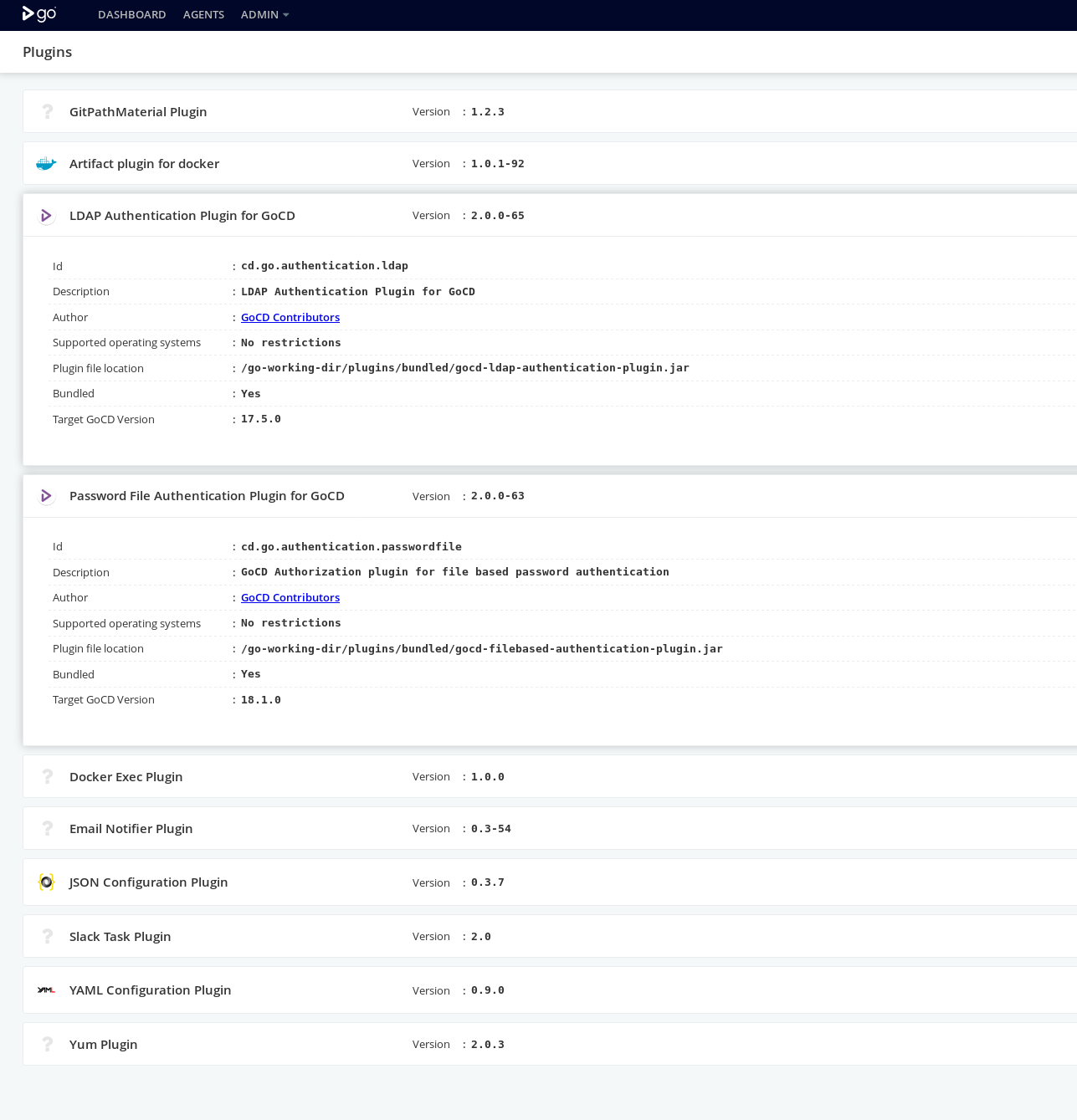Expand the Artifact plugin for docker row
1077x1120 pixels.
pyautogui.click(x=550, y=163)
